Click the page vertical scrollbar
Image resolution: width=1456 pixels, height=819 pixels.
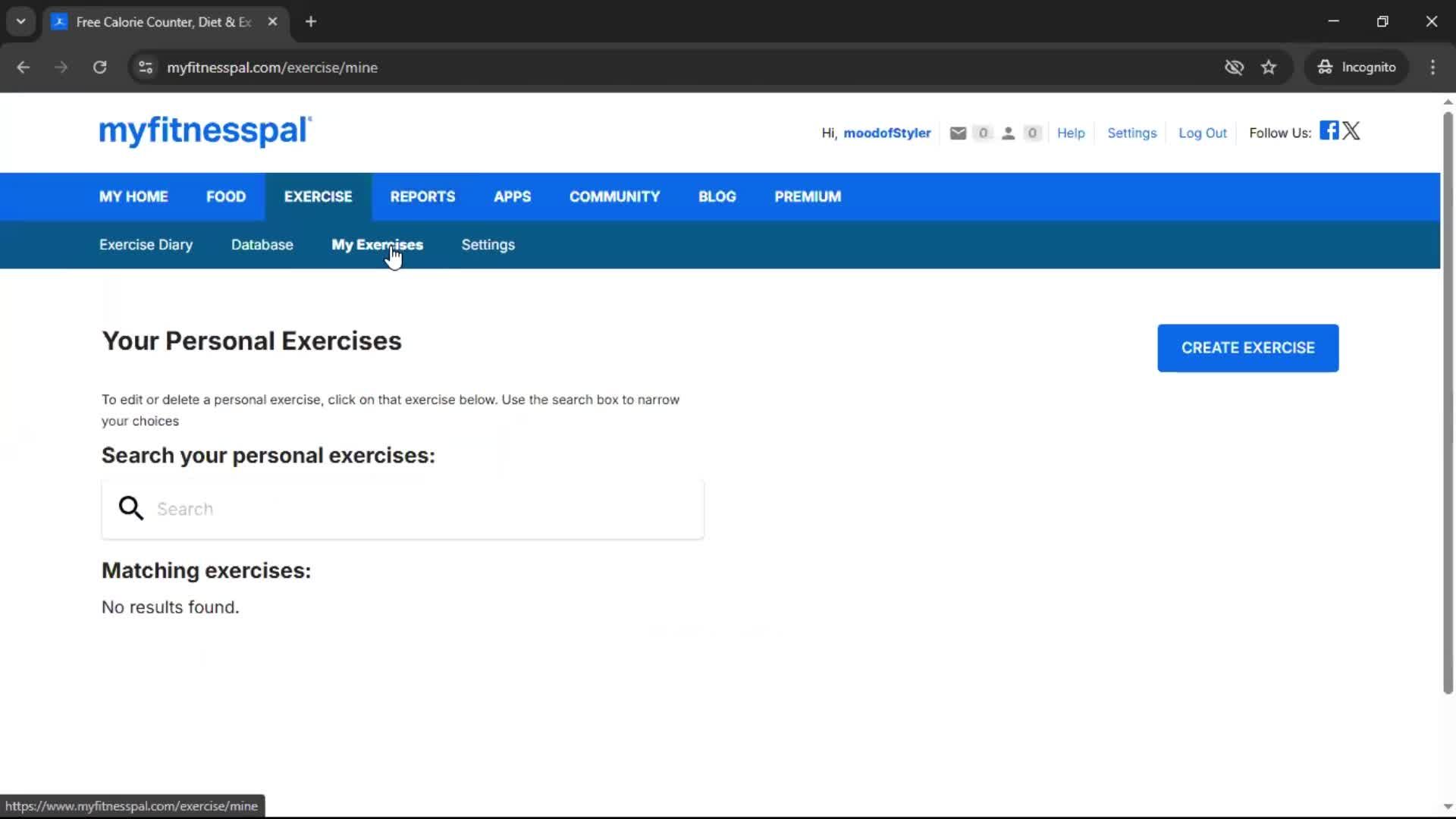coord(1448,402)
